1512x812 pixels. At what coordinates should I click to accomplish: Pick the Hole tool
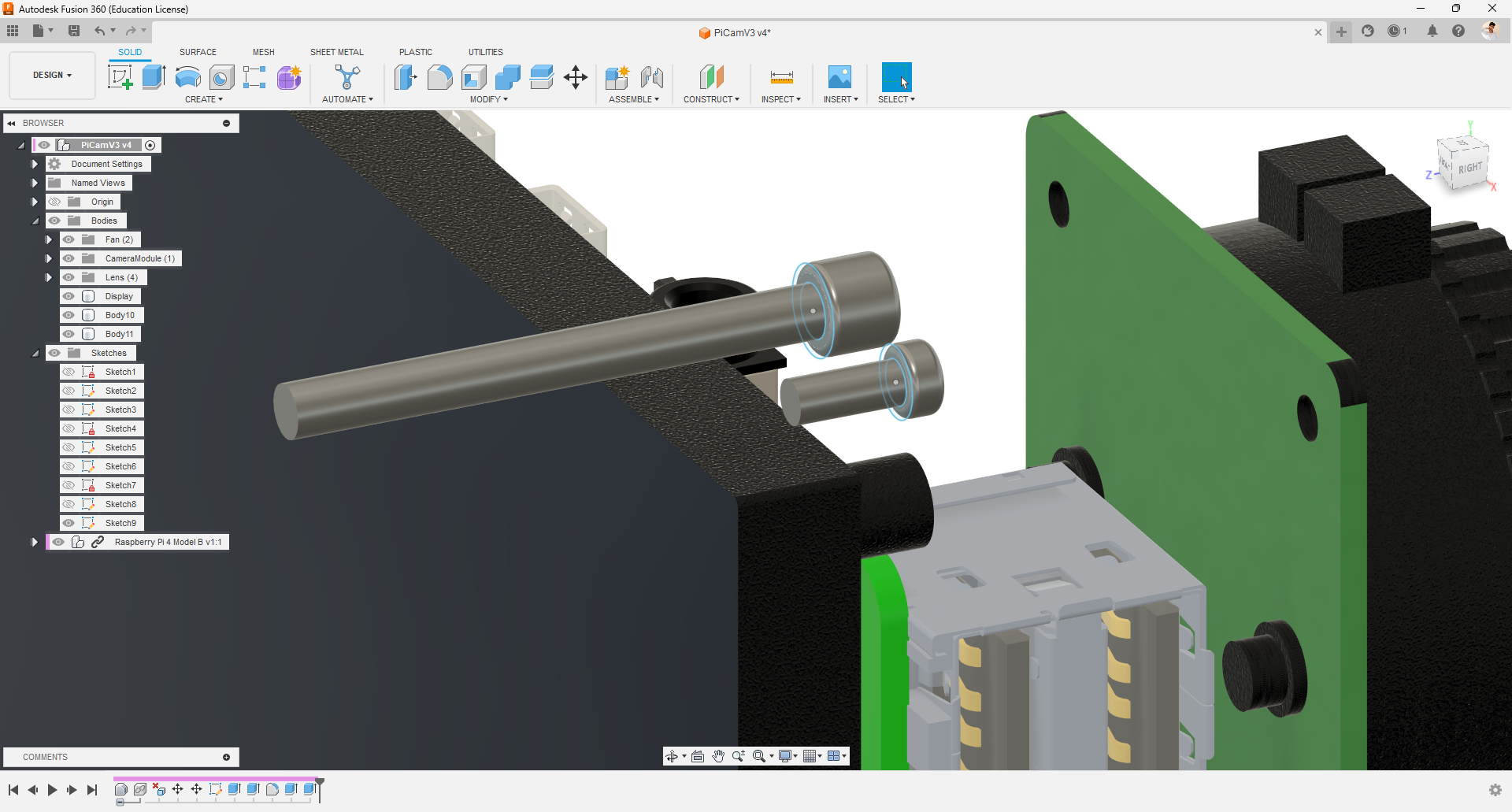pyautogui.click(x=221, y=77)
